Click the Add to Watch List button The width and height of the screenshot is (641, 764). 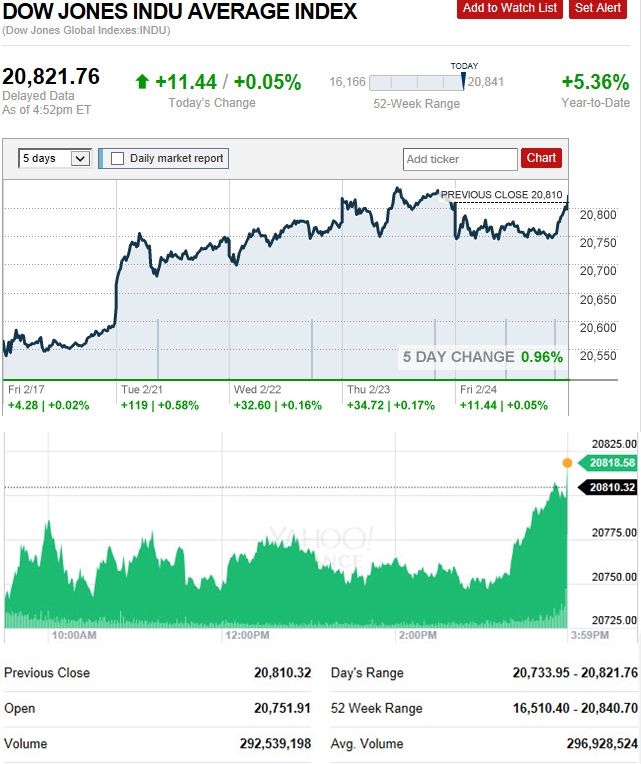509,8
